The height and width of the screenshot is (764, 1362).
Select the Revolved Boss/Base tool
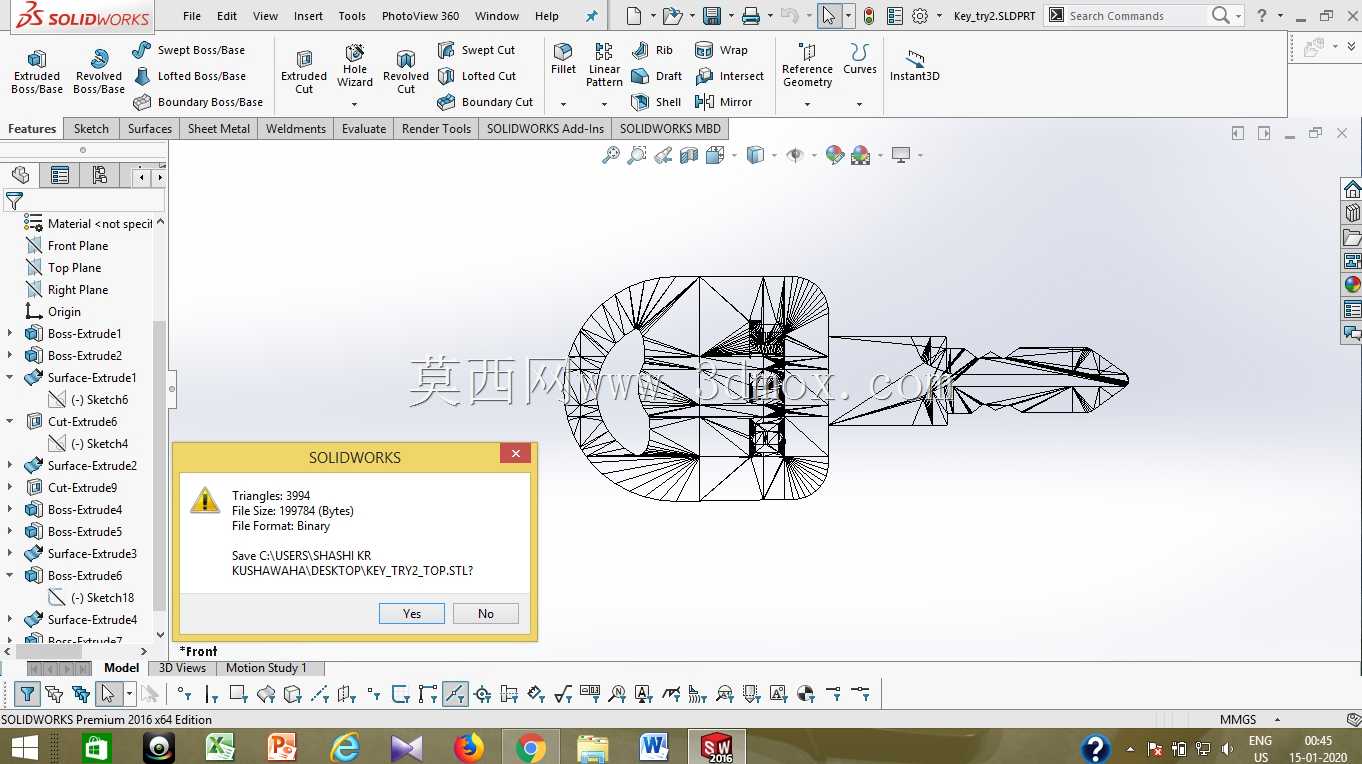pyautogui.click(x=99, y=72)
